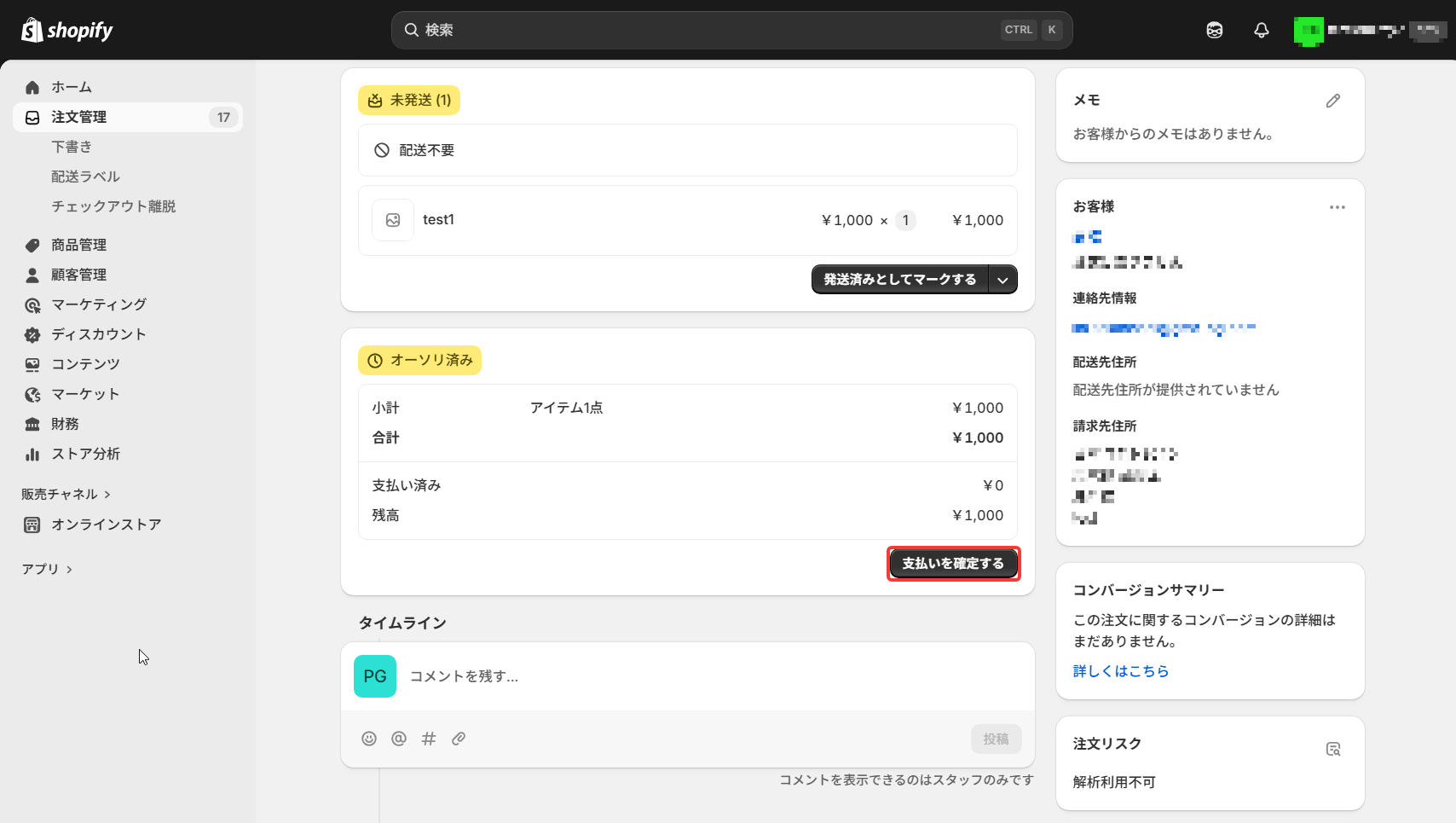Screen dimensions: 1456x823
Task: Open マーケット in sidebar
Action: tap(128, 394)
